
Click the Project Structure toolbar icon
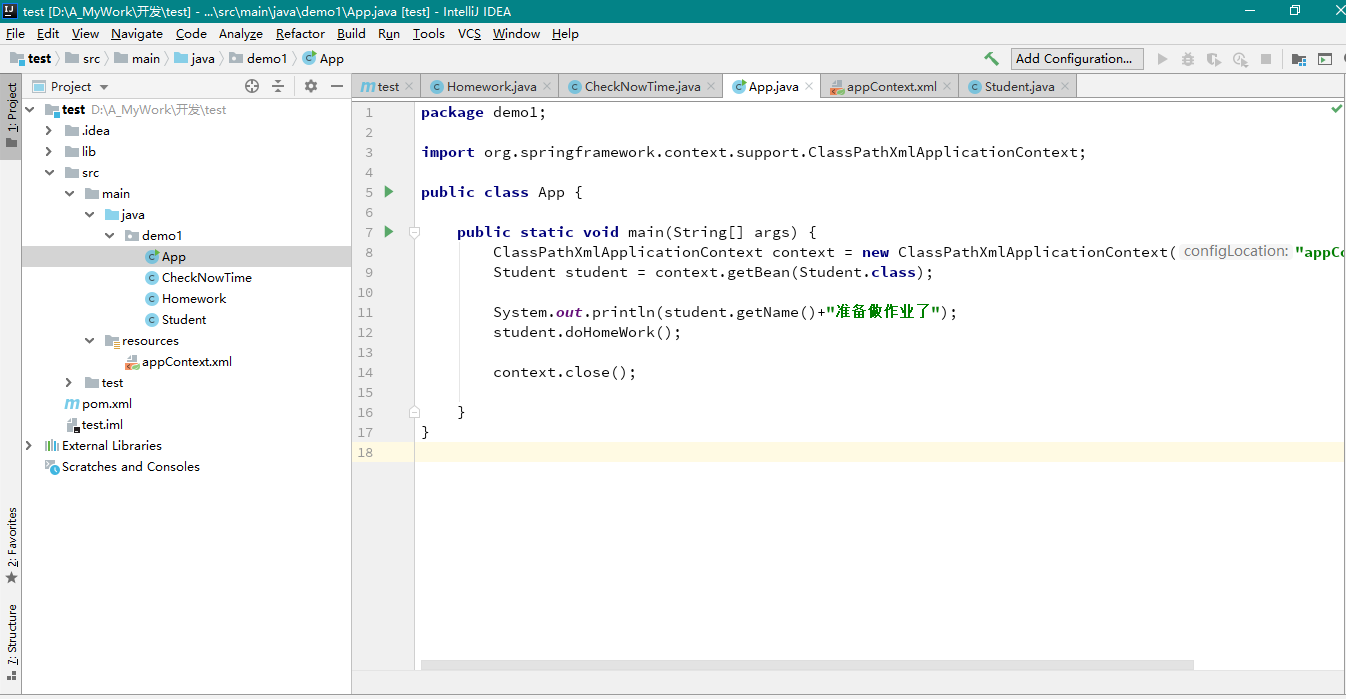click(x=1298, y=59)
